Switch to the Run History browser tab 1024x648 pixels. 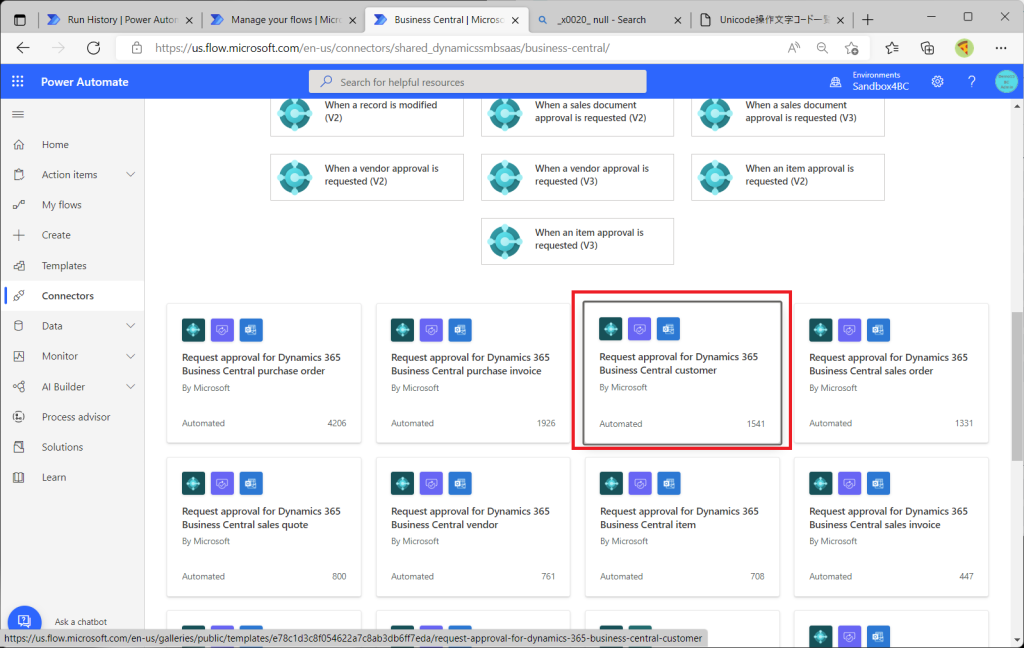120,20
